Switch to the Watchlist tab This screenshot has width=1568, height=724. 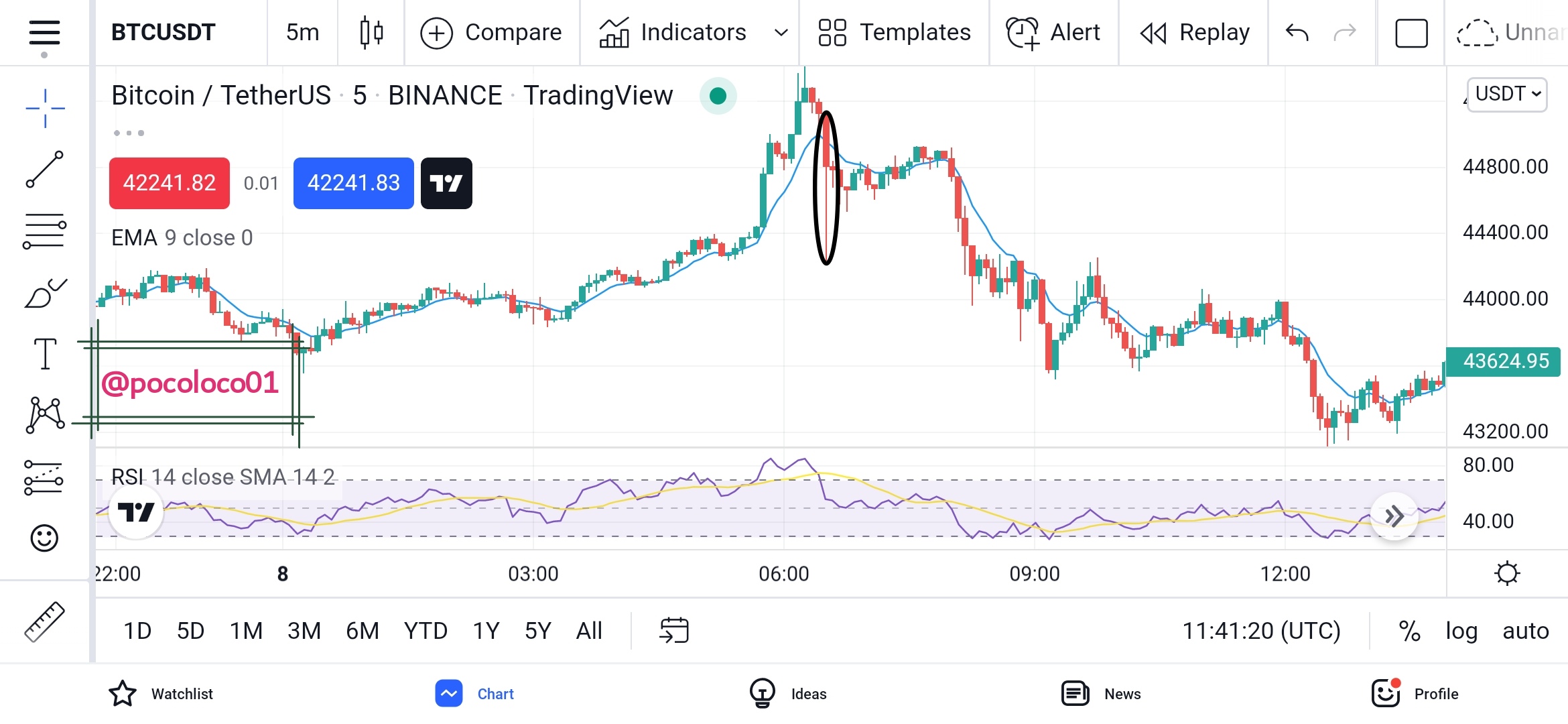click(161, 694)
